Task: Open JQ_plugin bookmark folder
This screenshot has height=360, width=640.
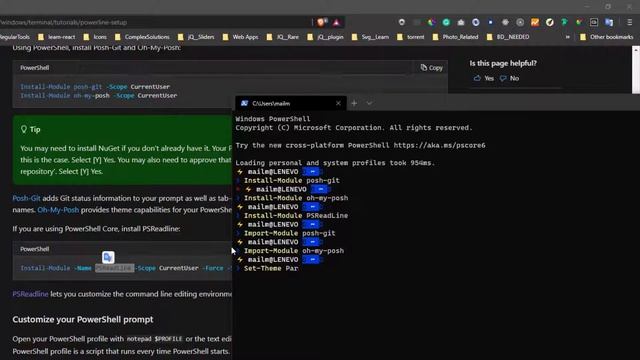Action: (x=325, y=37)
